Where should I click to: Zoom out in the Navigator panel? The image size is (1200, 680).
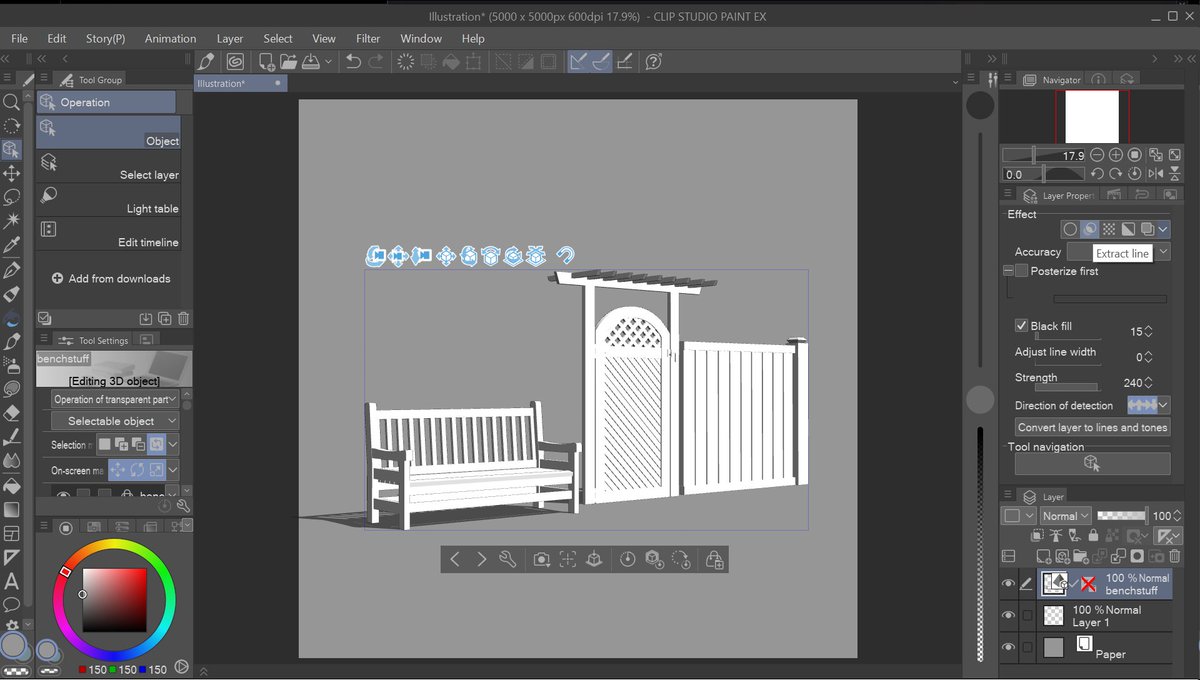pyautogui.click(x=1097, y=155)
